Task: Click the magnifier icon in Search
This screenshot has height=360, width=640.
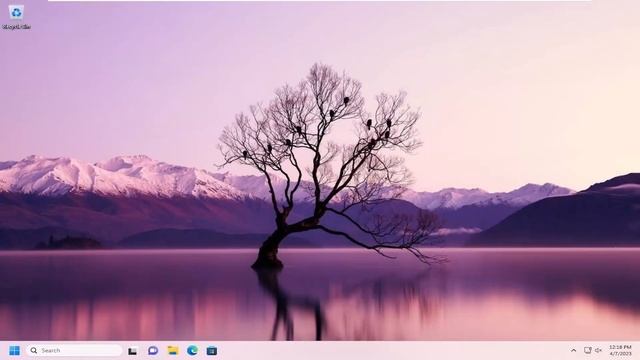Action: tap(34, 350)
